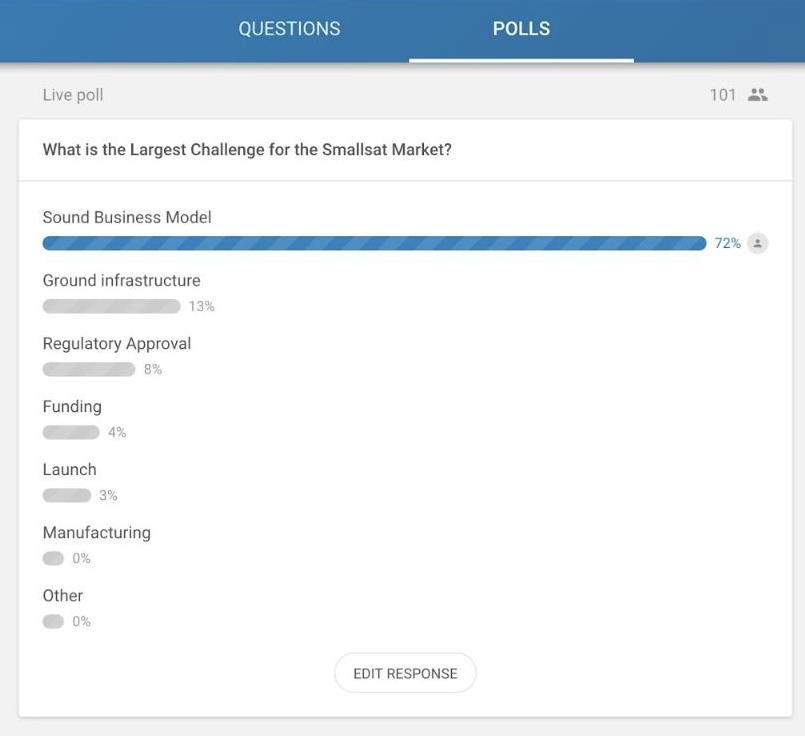The width and height of the screenshot is (805, 736).
Task: Open the Polls tab
Action: pyautogui.click(x=521, y=29)
